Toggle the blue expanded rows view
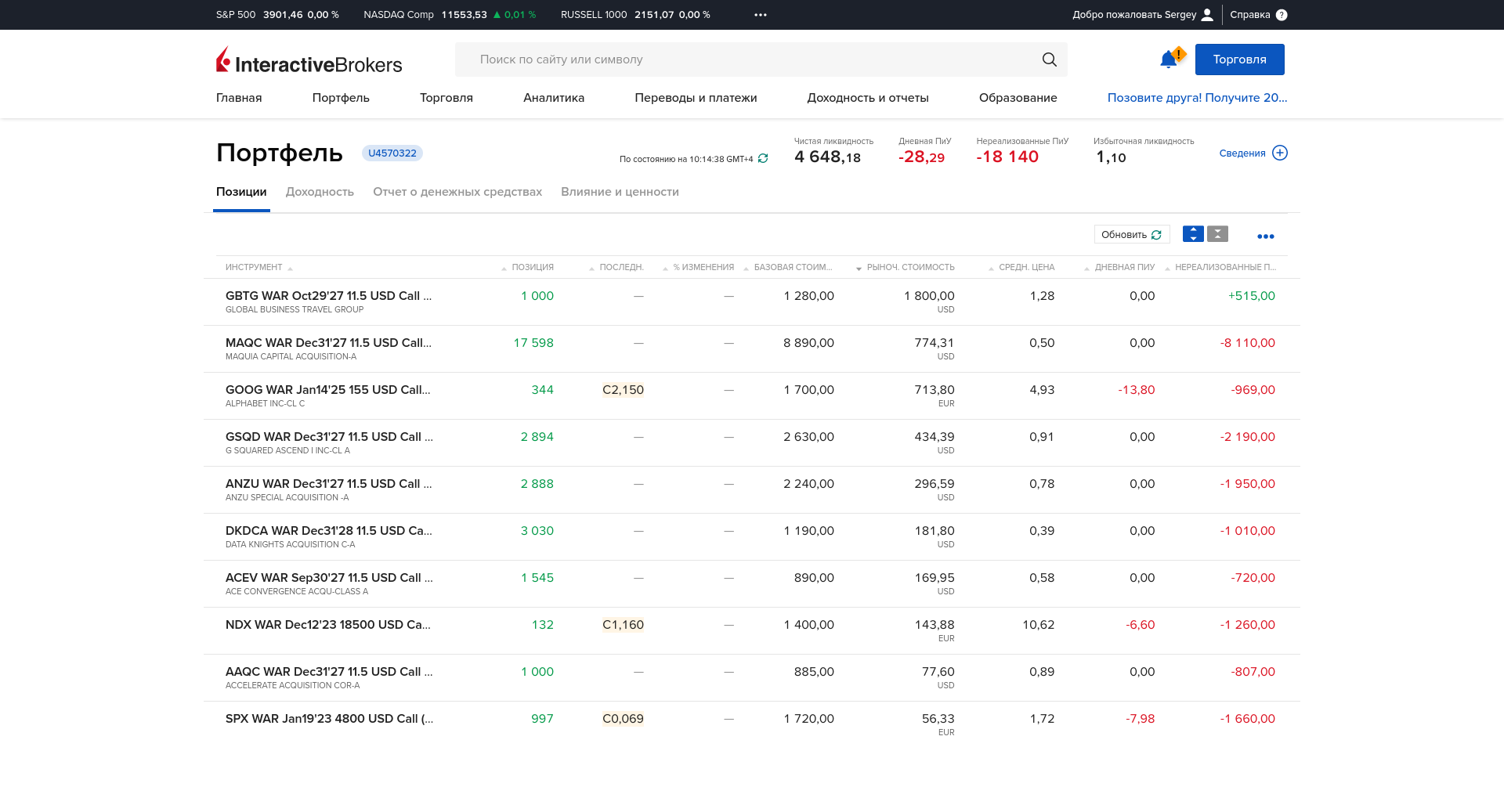Image resolution: width=1504 pixels, height=812 pixels. pyautogui.click(x=1193, y=234)
